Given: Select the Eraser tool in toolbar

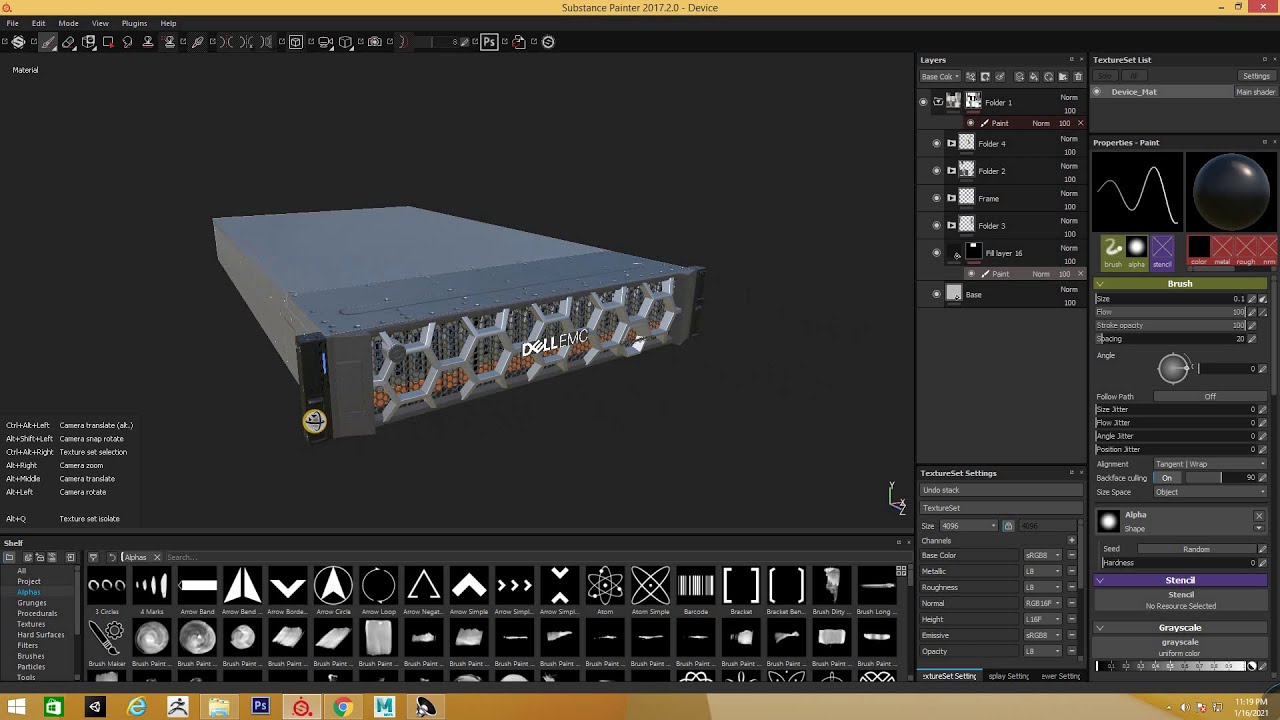Looking at the screenshot, I should 68,42.
